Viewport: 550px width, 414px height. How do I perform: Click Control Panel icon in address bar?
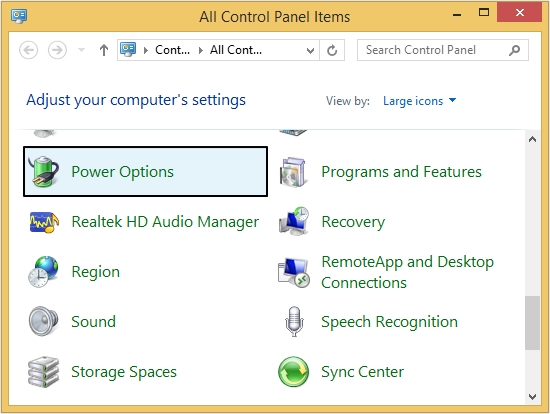pos(128,50)
